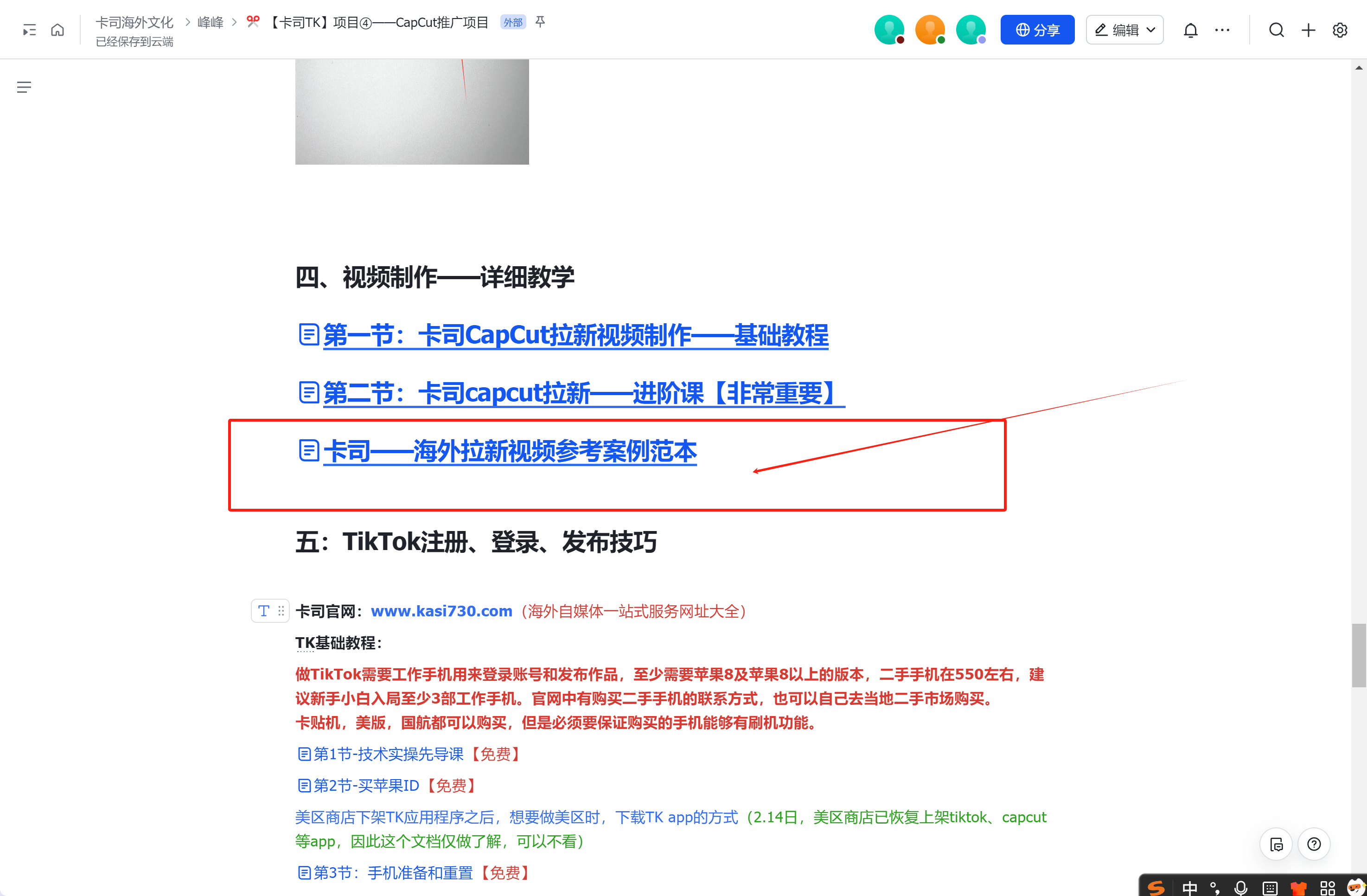
Task: Open skin shirt icon in IME bar
Action: [x=1298, y=889]
